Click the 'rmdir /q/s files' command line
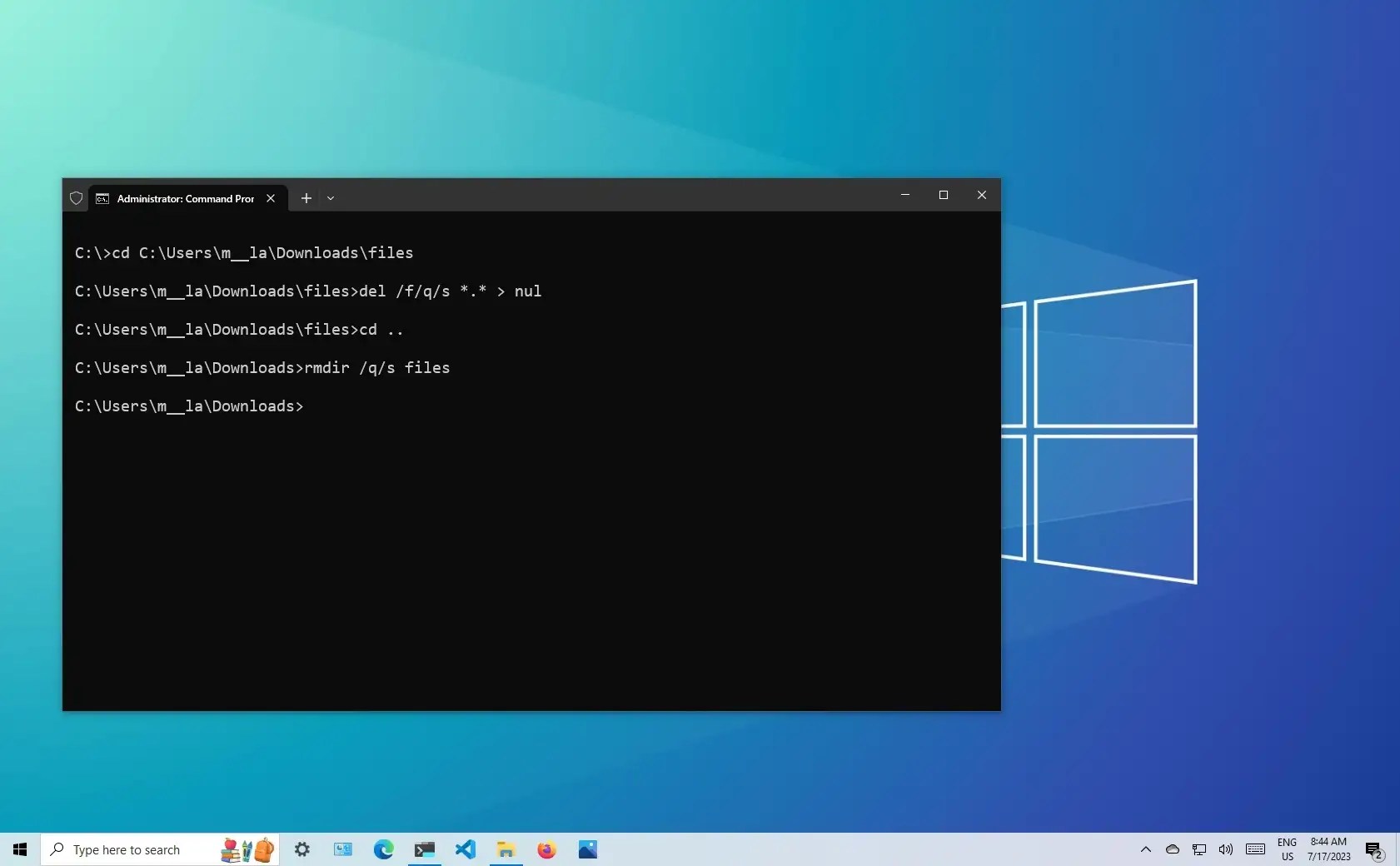Viewport: 1400px width, 866px height. click(x=262, y=368)
